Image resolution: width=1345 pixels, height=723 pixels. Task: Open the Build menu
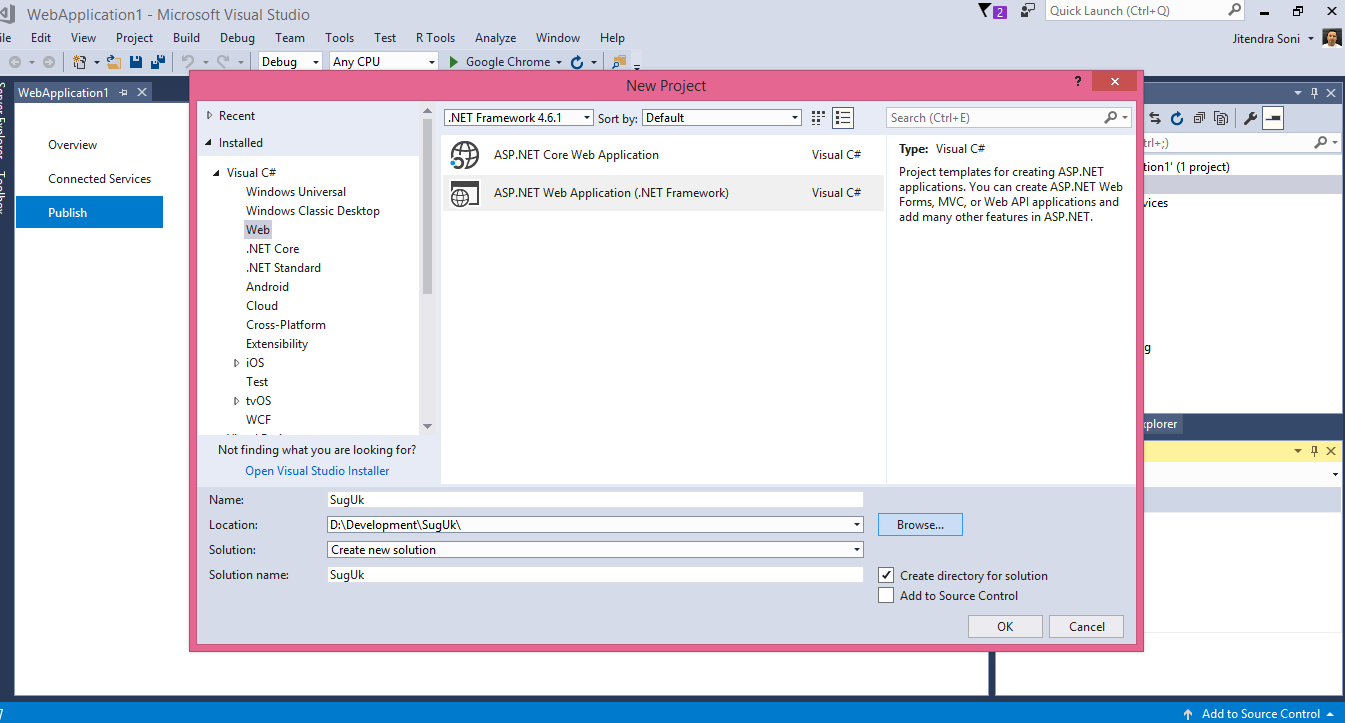pyautogui.click(x=186, y=38)
